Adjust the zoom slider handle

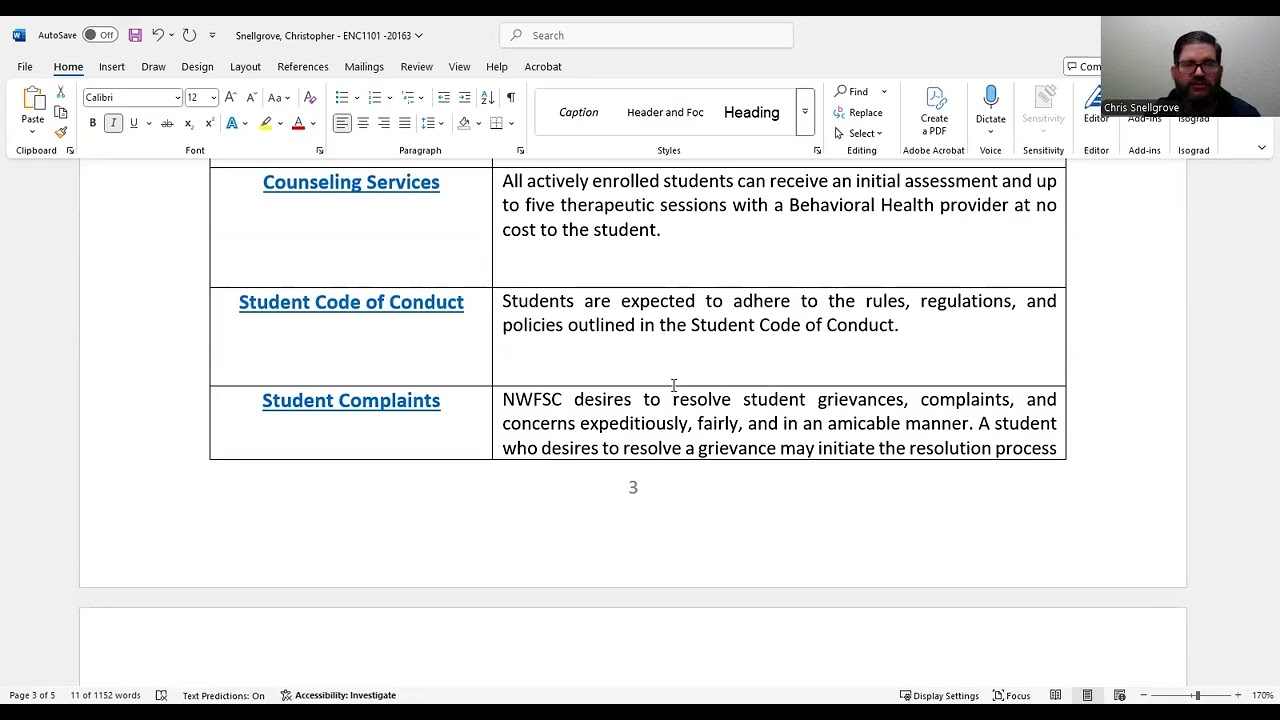[x=1197, y=695]
